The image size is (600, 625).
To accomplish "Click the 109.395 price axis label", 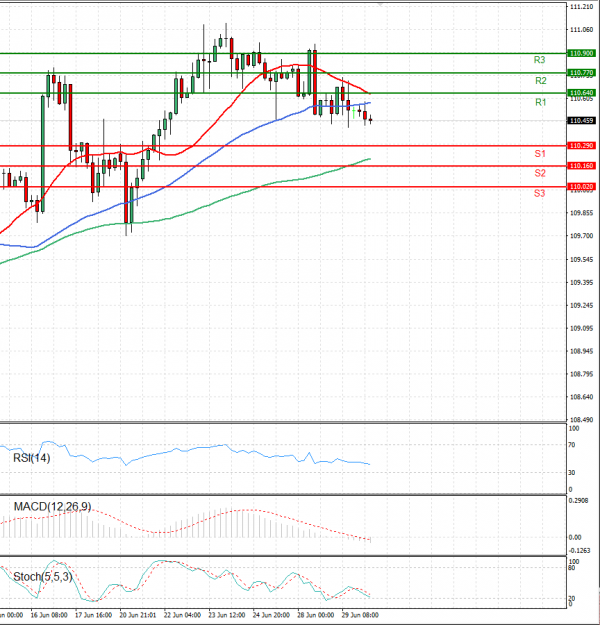I will [x=581, y=283].
